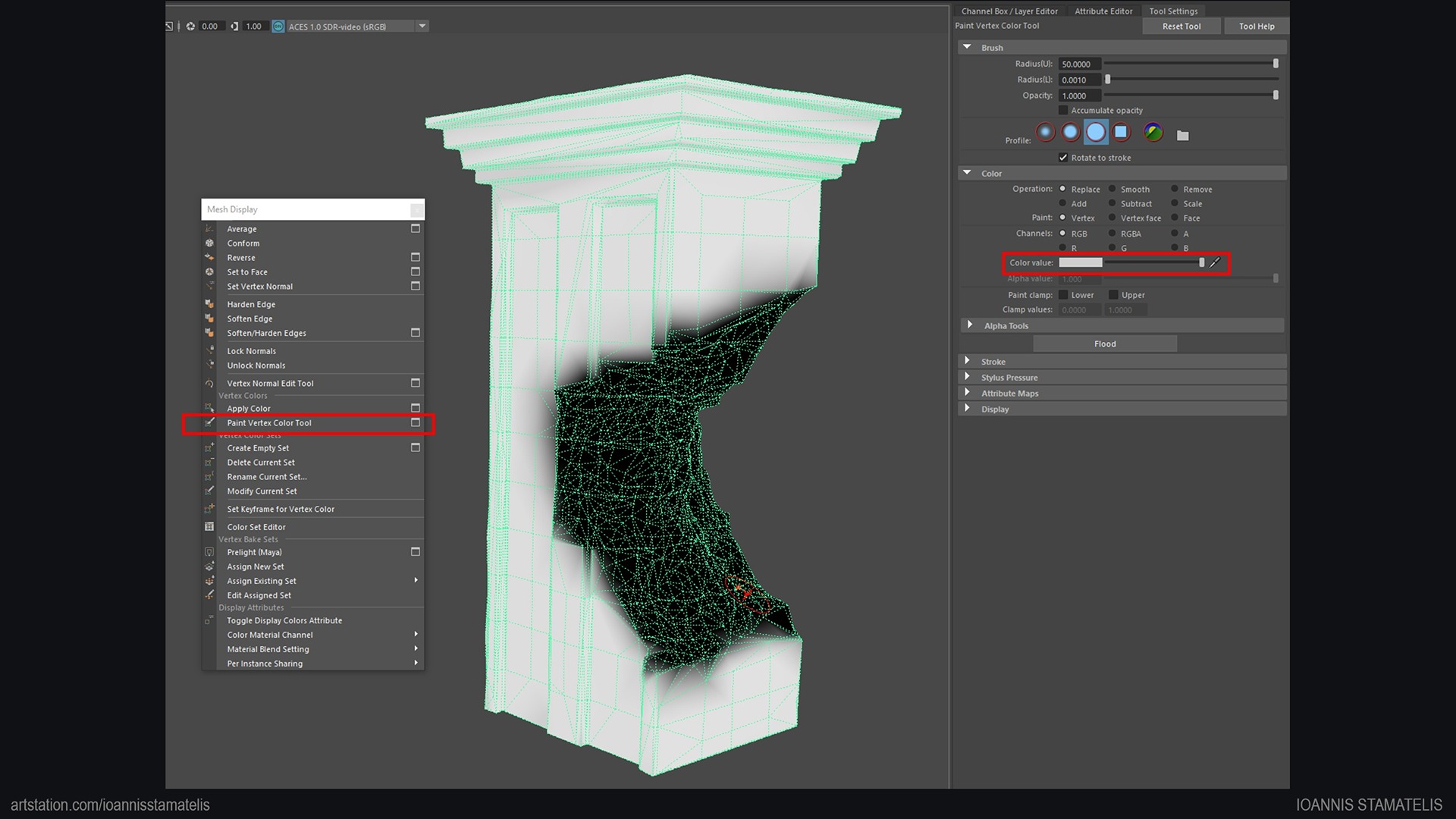The height and width of the screenshot is (819, 1456).
Task: Pick a color with the eyedropper icon
Action: pyautogui.click(x=1216, y=263)
